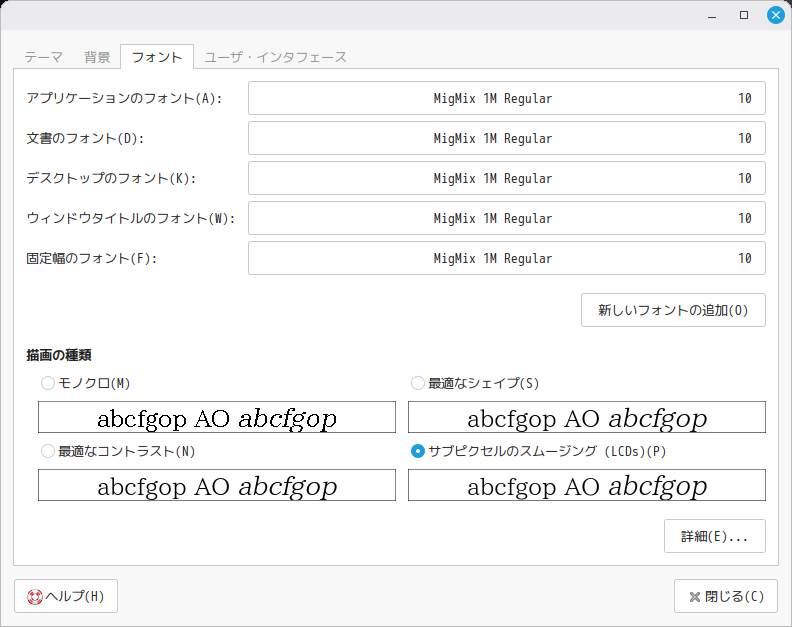Switch to the 背景 tab
The image size is (792, 627).
[x=97, y=57]
